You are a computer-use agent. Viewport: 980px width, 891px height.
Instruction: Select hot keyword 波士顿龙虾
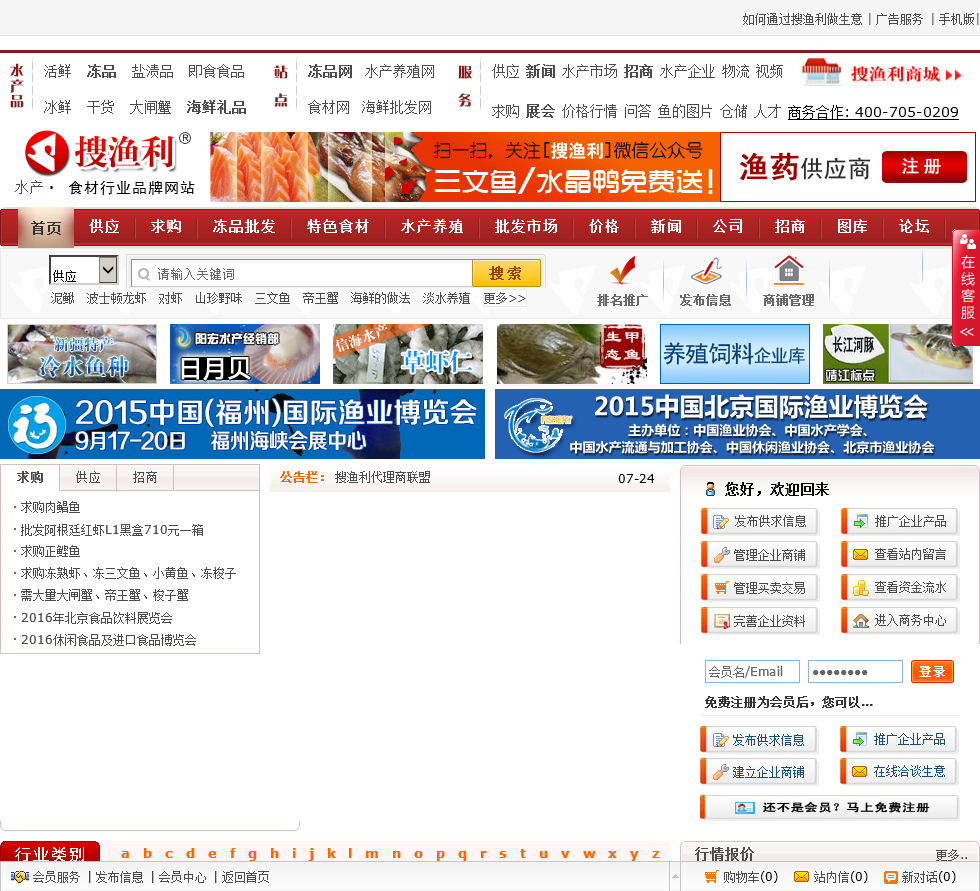[116, 299]
